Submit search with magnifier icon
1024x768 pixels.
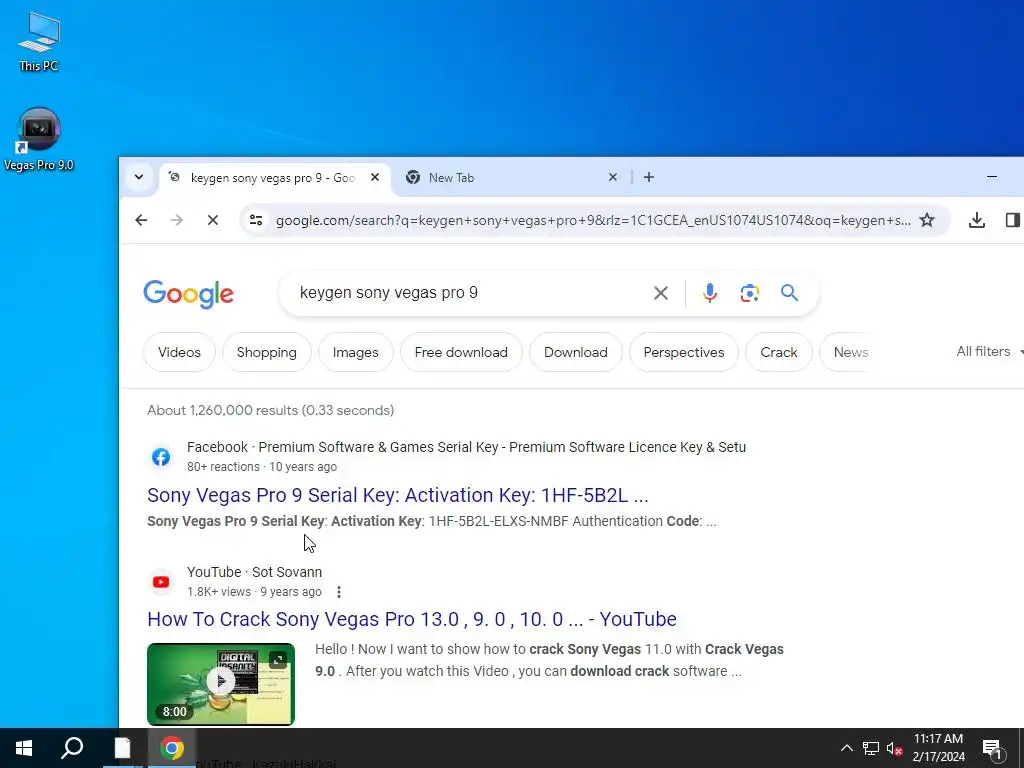pyautogui.click(x=790, y=293)
